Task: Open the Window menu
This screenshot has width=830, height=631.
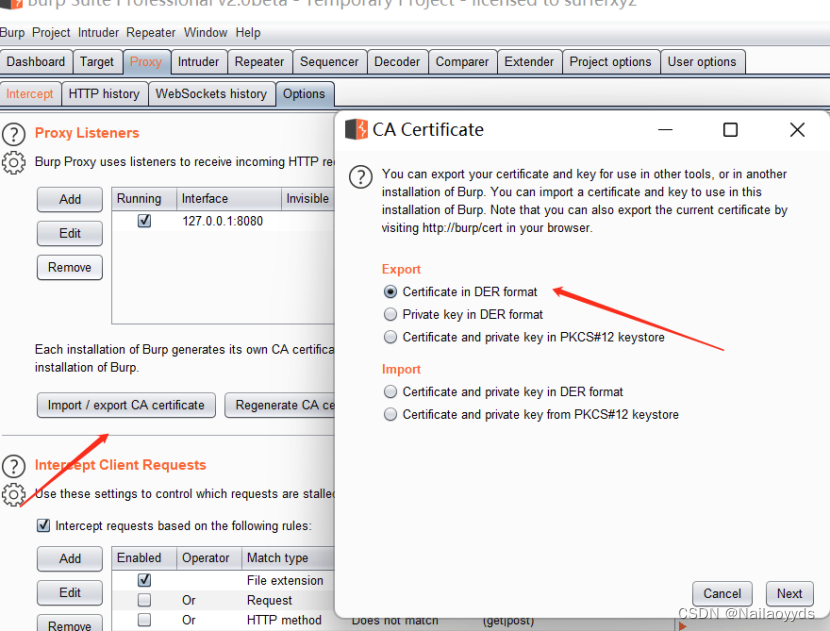Action: pyautogui.click(x=205, y=33)
